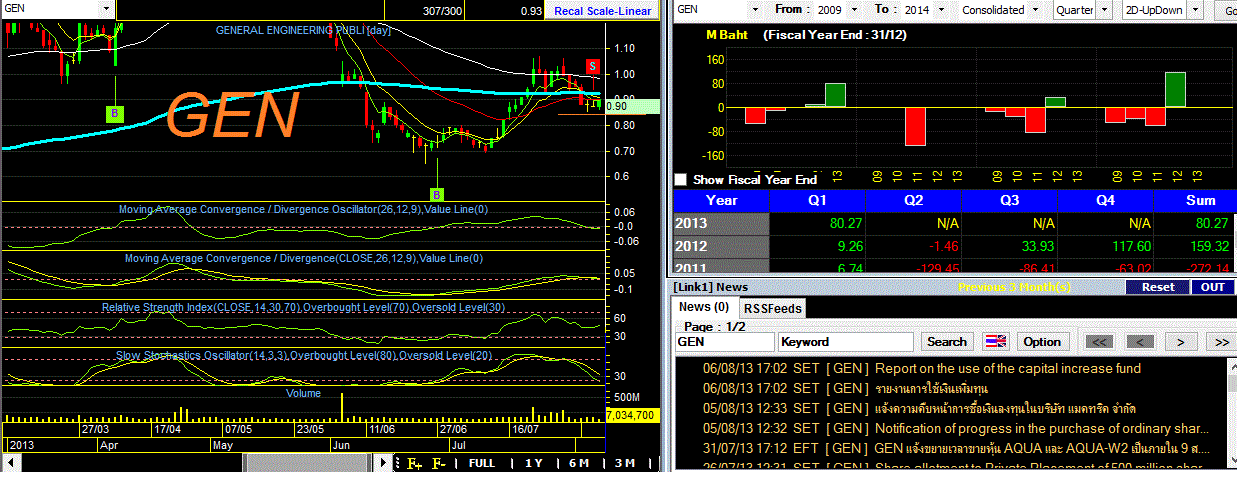Toggle Show Fiscal Year End checkbox
Screen dimensions: 1237x477
tap(681, 180)
